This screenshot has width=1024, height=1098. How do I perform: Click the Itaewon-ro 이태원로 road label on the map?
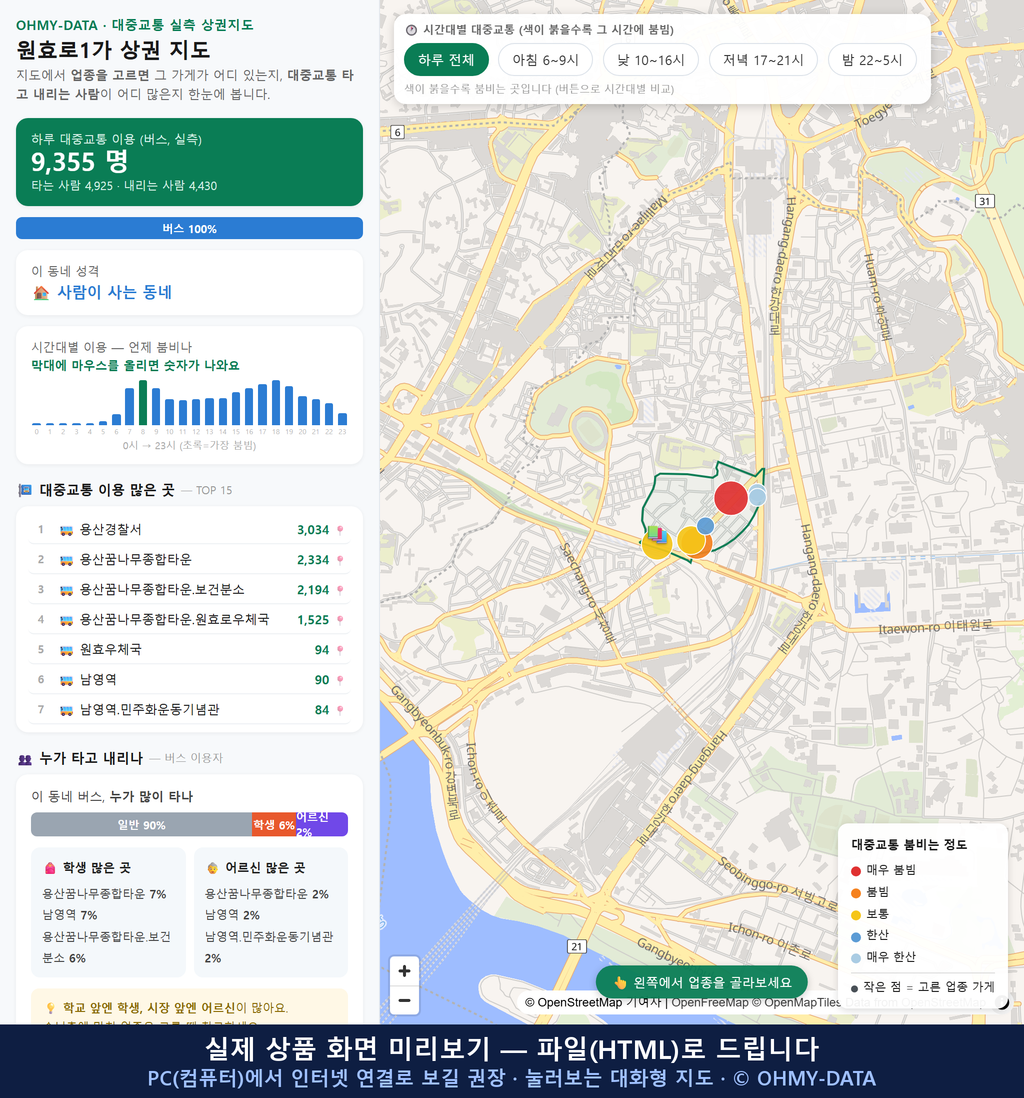pos(935,627)
